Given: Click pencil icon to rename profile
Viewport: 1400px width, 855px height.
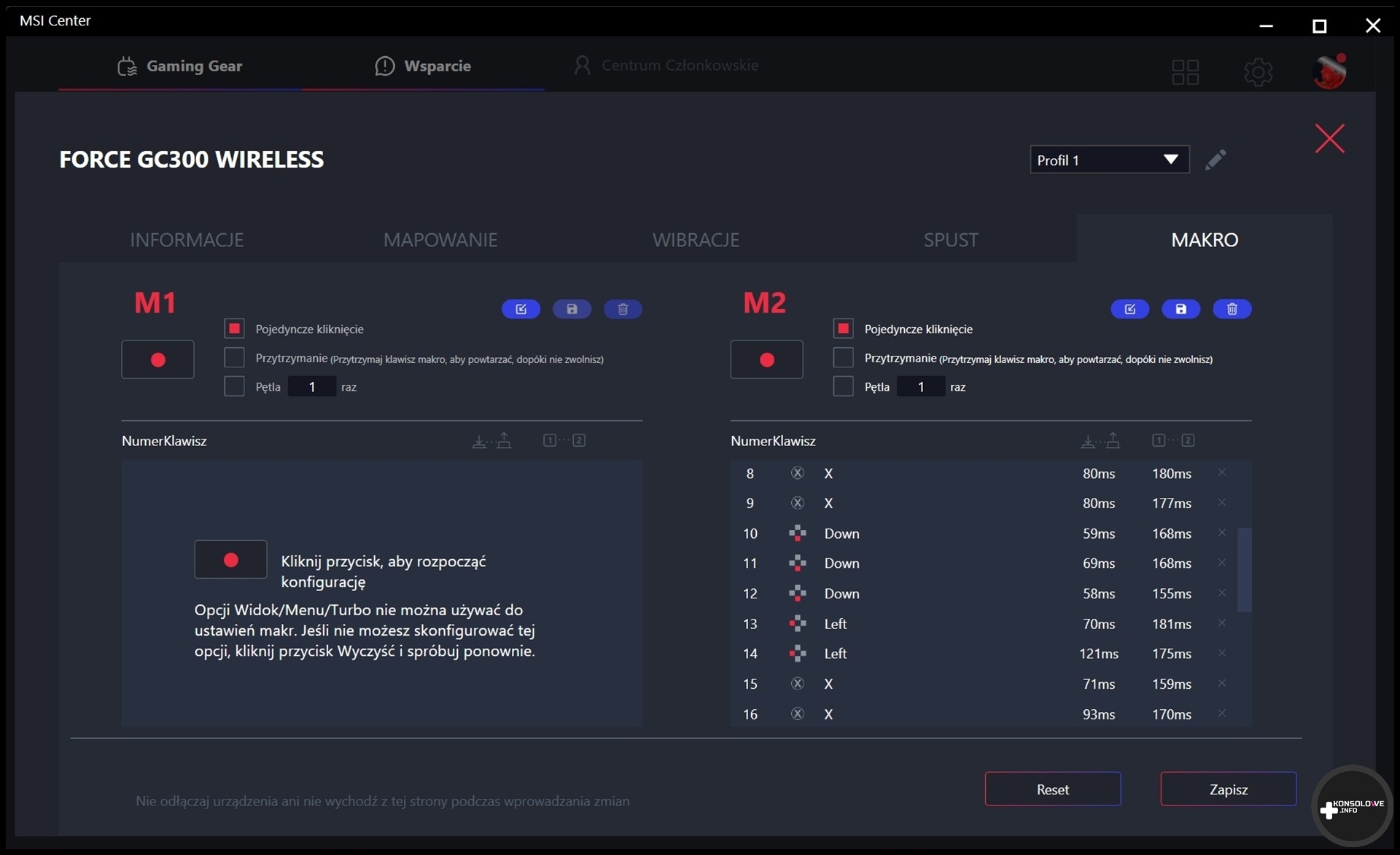Looking at the screenshot, I should (1215, 160).
